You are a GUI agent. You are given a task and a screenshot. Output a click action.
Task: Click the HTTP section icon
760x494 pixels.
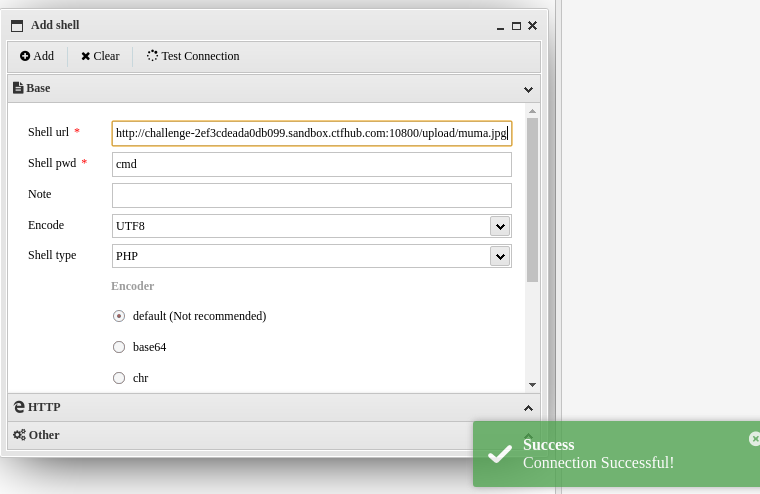(19, 407)
